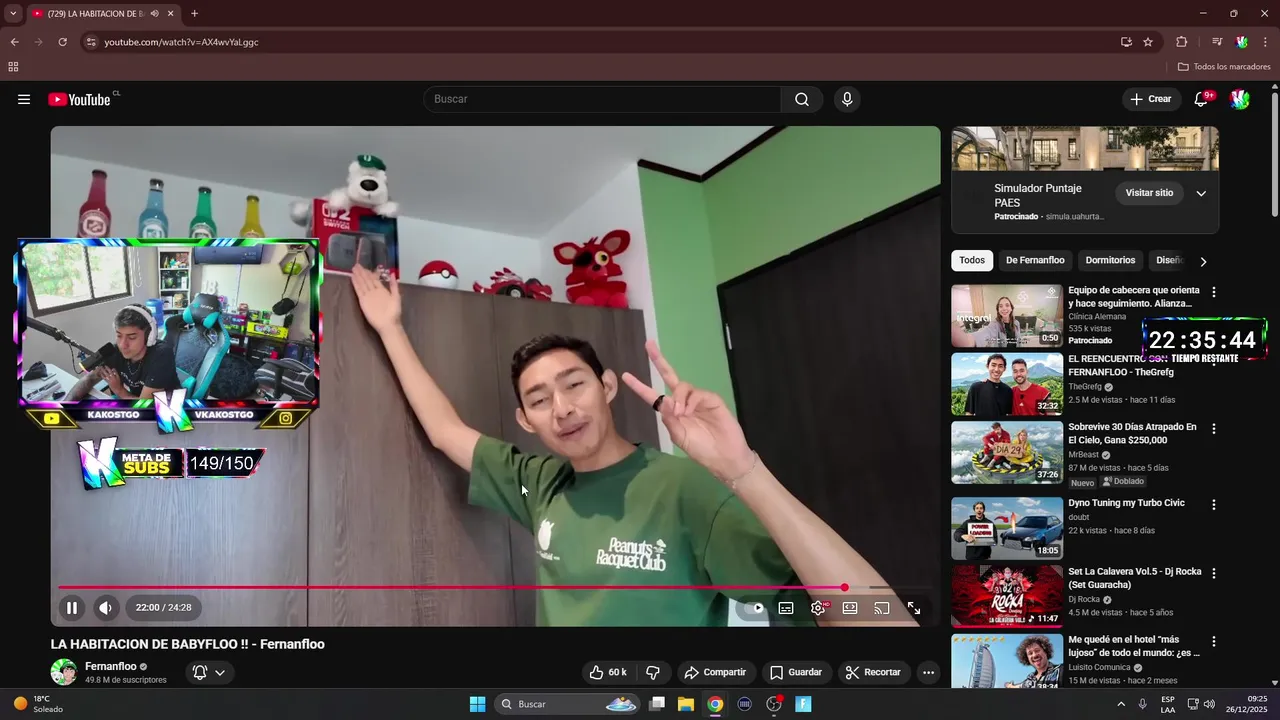The height and width of the screenshot is (720, 1280).
Task: Open the Todos los marcadores folder
Action: (x=1224, y=67)
